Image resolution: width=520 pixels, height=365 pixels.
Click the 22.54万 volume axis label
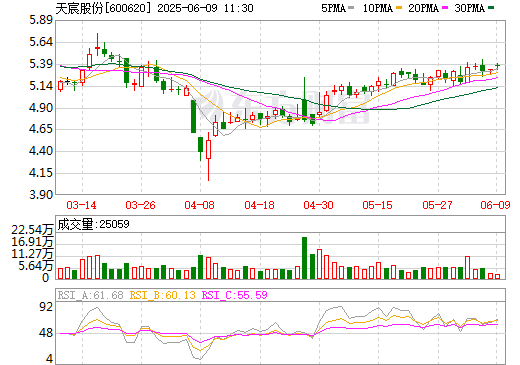tap(32, 230)
